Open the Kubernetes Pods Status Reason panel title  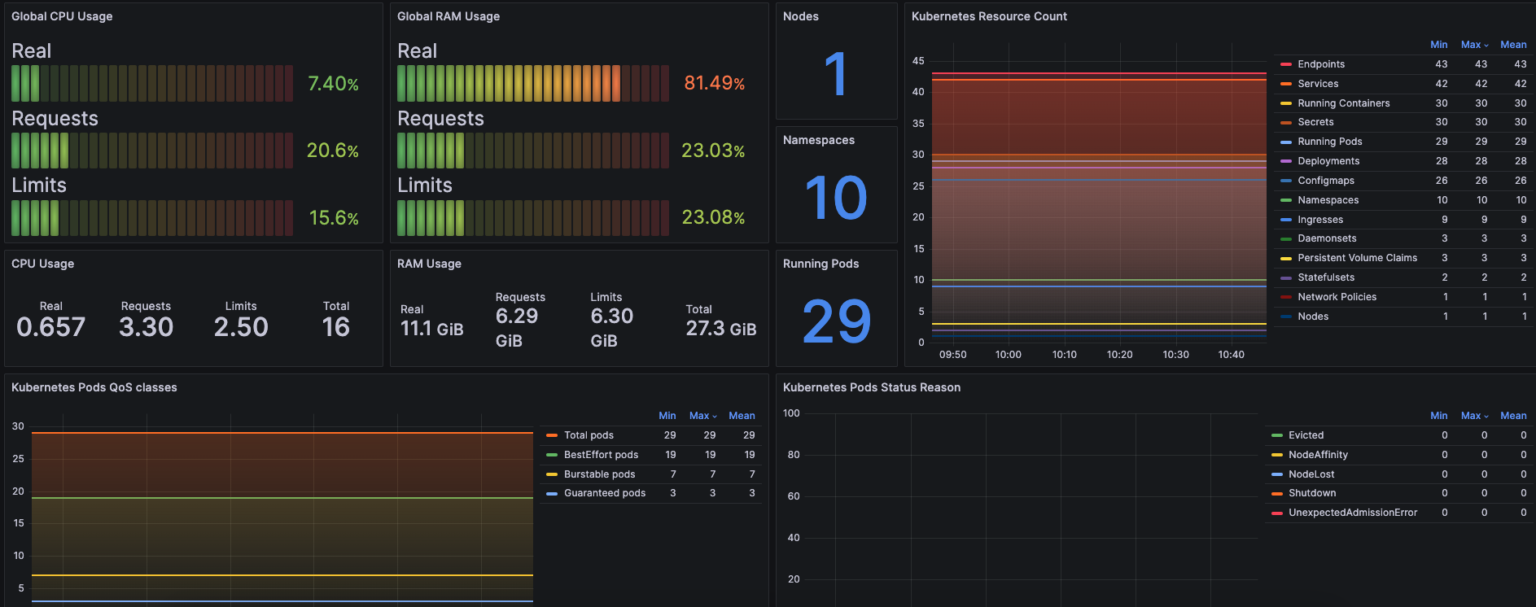[872, 388]
